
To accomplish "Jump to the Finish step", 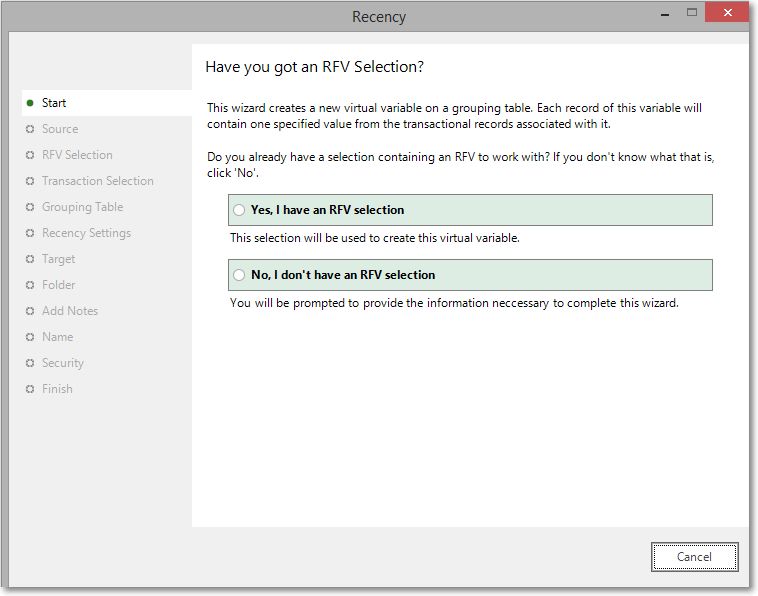I will point(57,389).
